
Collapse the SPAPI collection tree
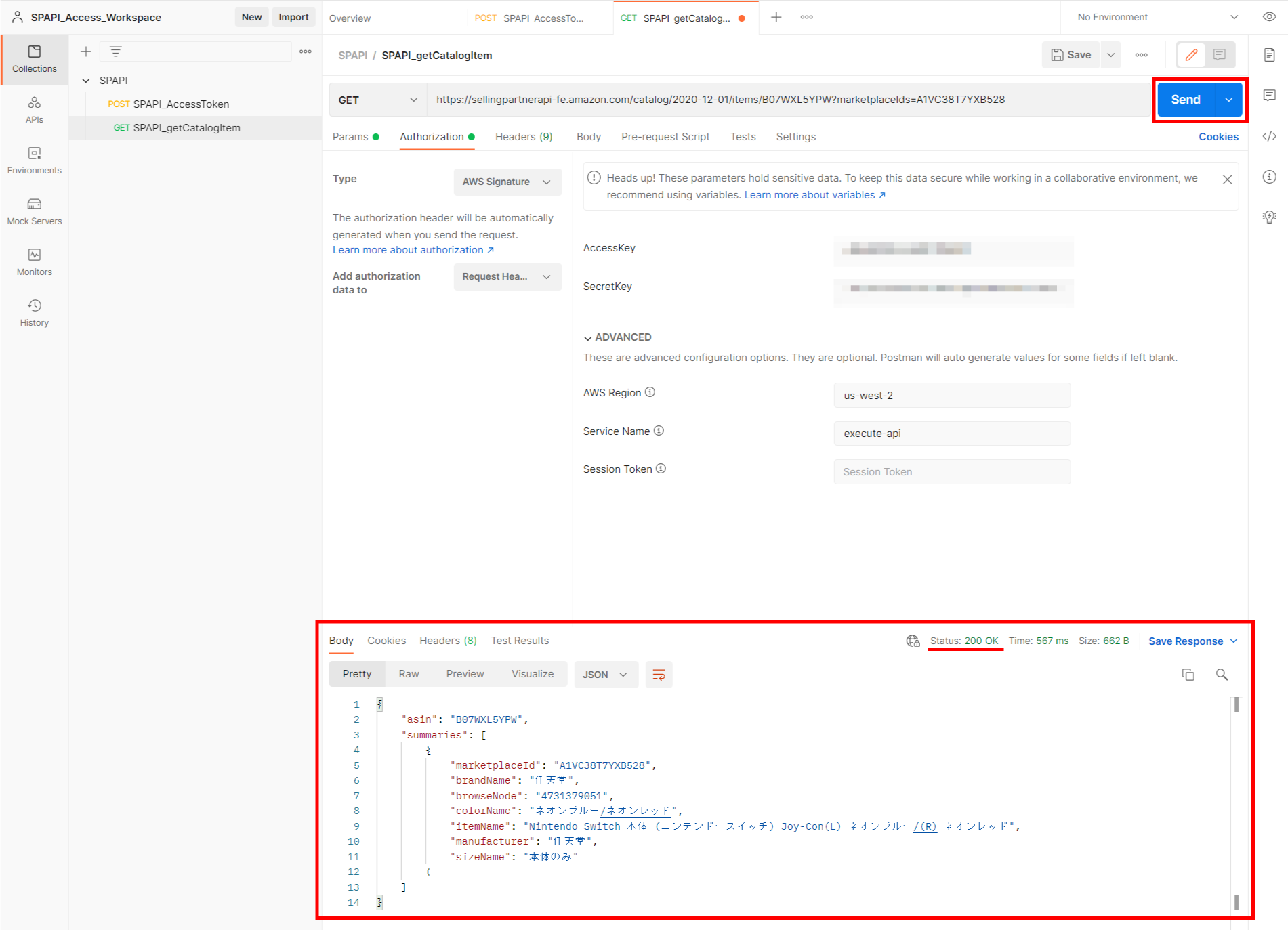coord(86,80)
